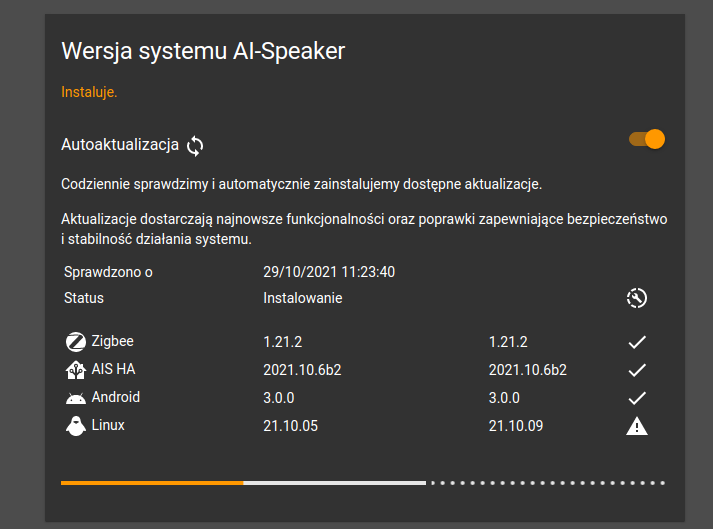Click the refresh icon beside Autoaktualizacja

point(195,146)
